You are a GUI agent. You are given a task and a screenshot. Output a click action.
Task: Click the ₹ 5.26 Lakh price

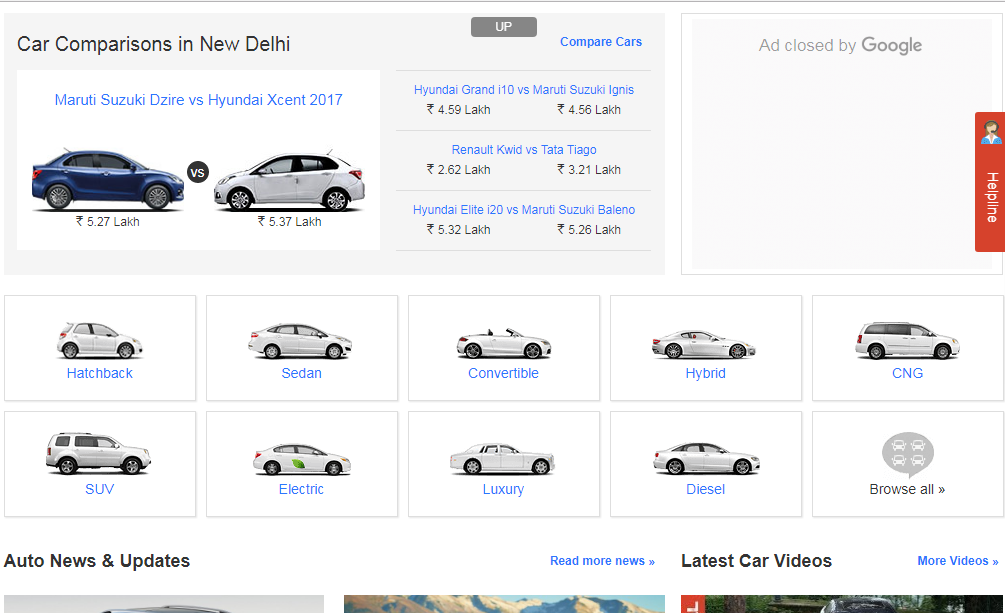pos(589,230)
